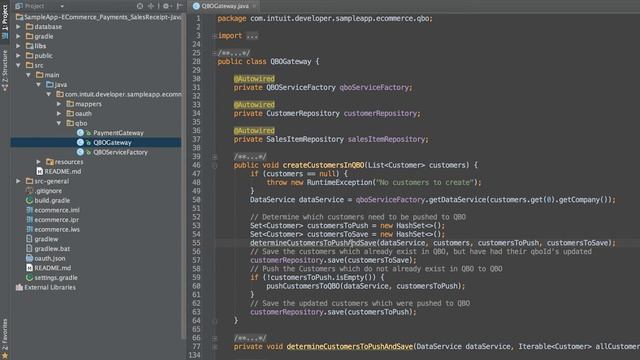Click the Collapse All icon in Project panel
Viewport: 640px width, 360px height.
pos(151,6)
